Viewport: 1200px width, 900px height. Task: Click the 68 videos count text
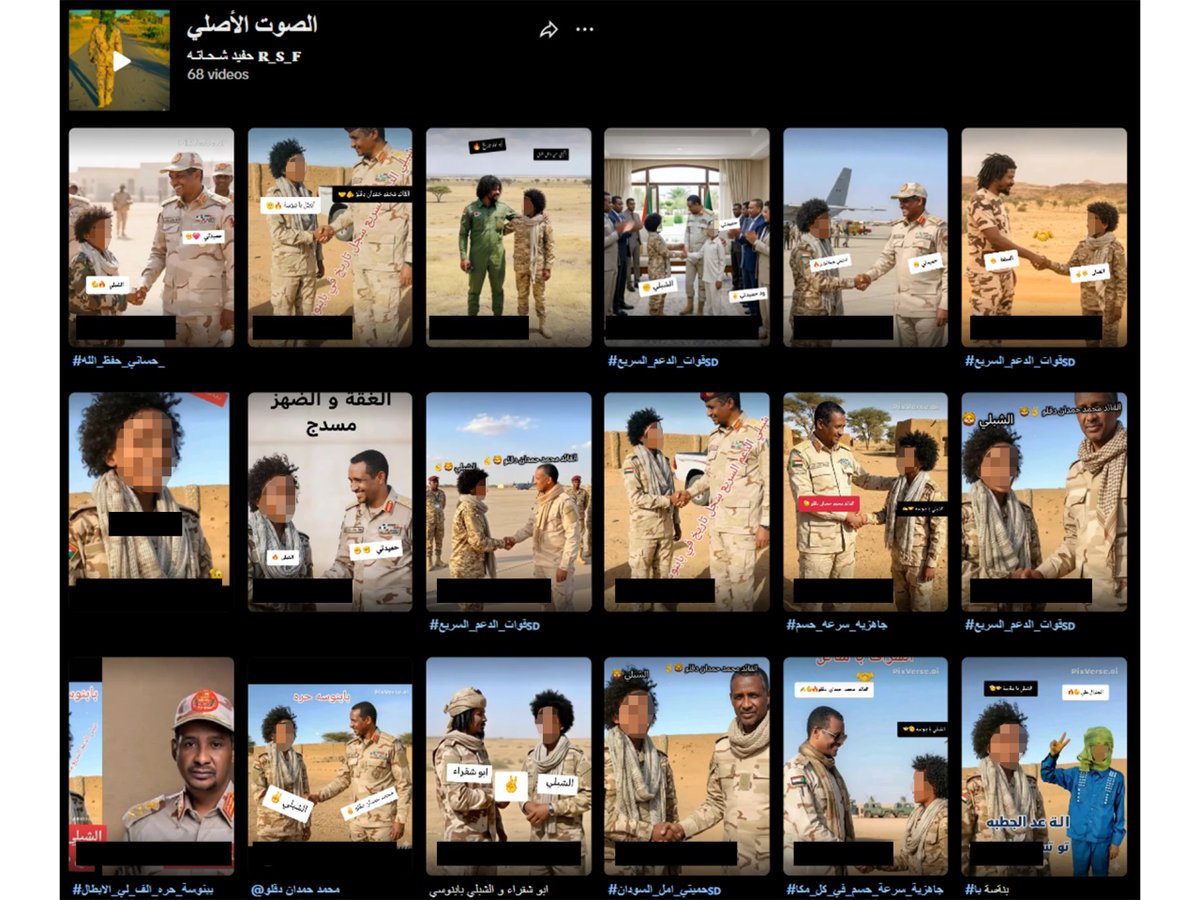click(x=218, y=74)
